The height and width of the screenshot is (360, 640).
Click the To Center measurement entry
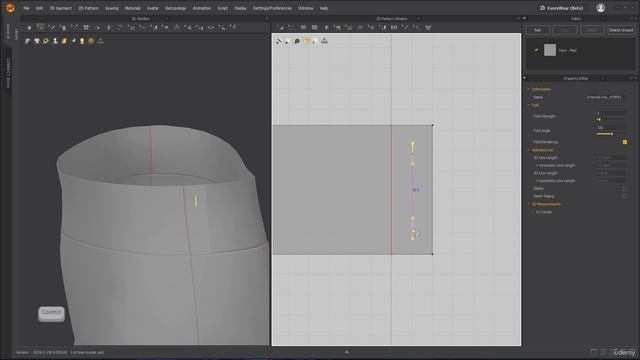[544, 212]
